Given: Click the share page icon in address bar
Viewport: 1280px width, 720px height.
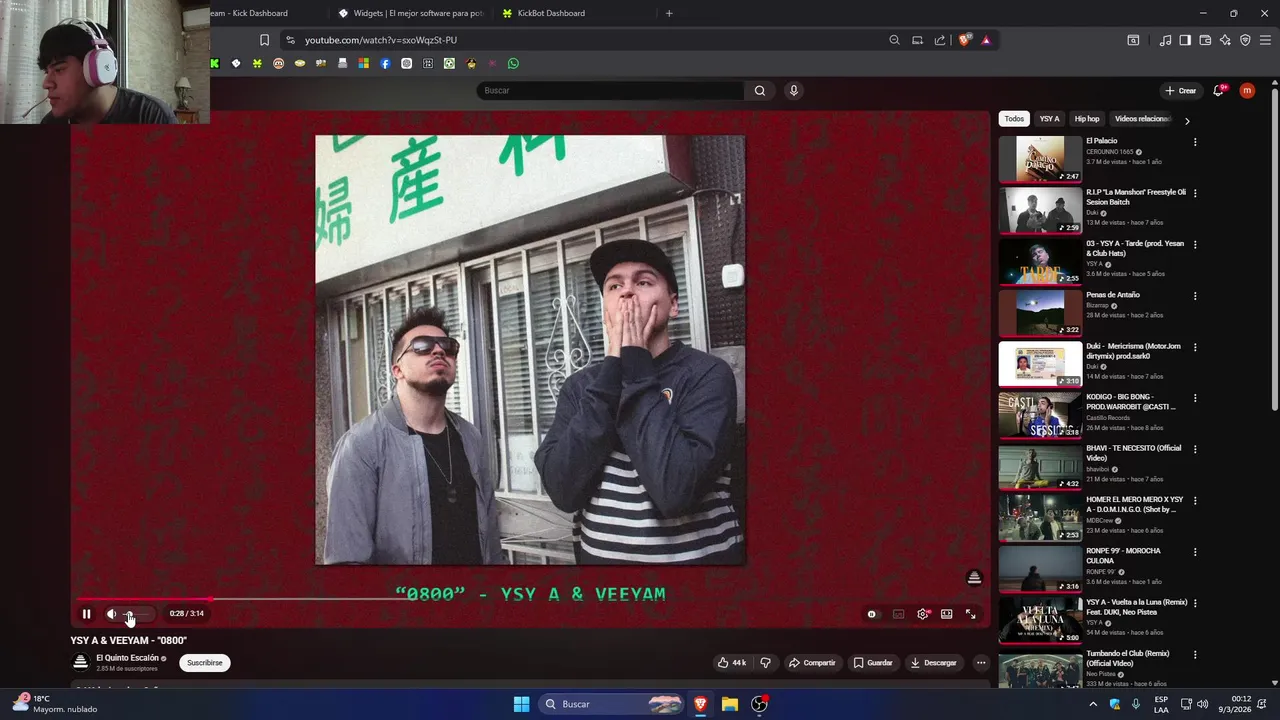Looking at the screenshot, I should coord(940,40).
